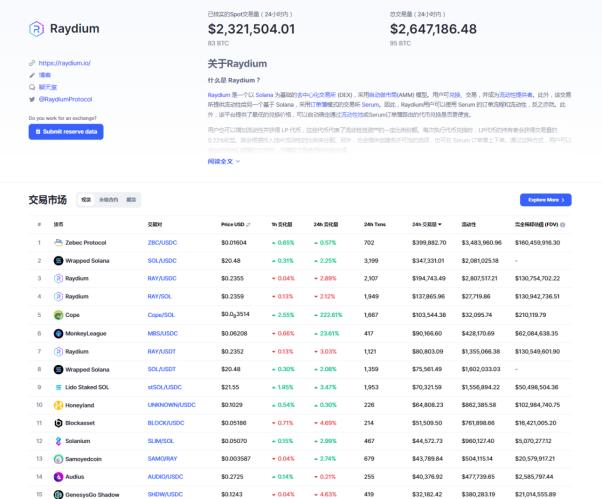
Task: Click the Solana link in description
Action: (264, 95)
